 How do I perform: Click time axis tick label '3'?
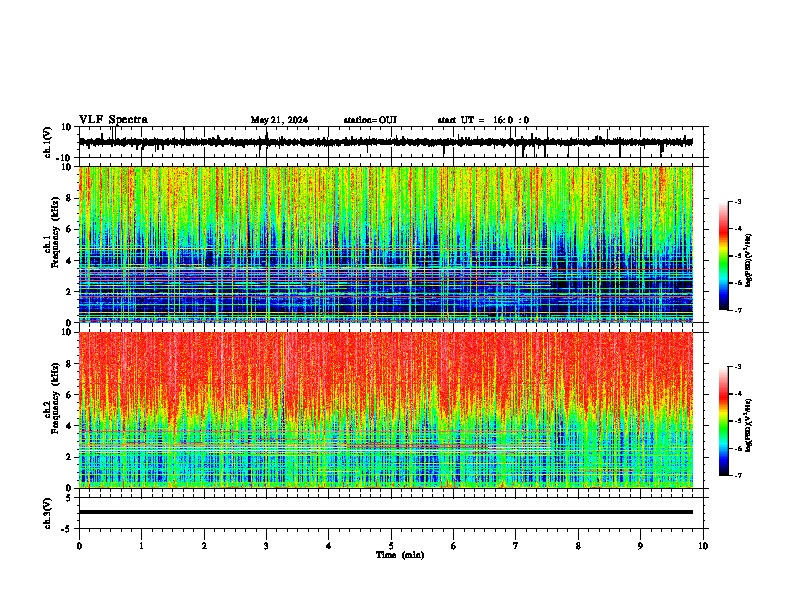coord(266,546)
